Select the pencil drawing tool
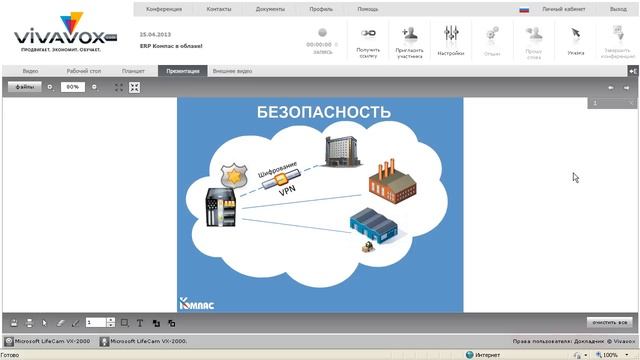This screenshot has width=640, height=360. [76, 323]
